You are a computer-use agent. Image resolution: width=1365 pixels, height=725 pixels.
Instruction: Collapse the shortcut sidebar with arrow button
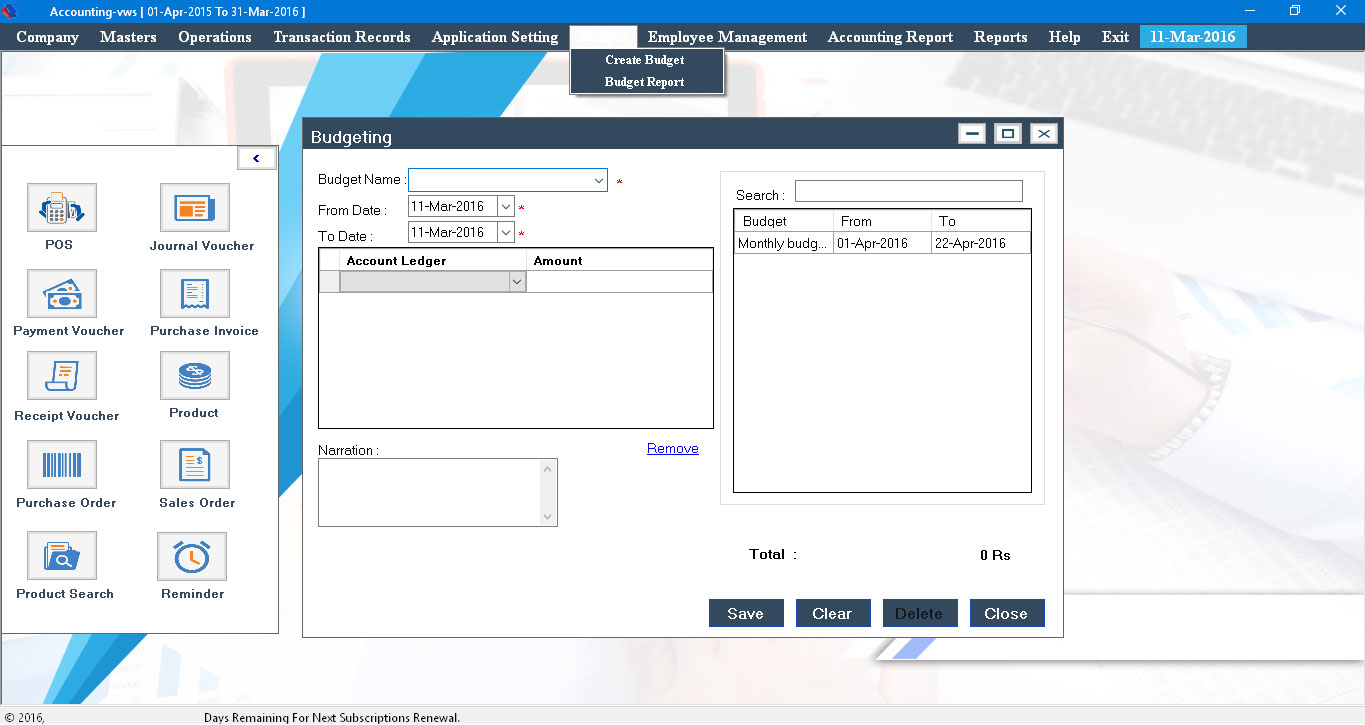pyautogui.click(x=256, y=158)
